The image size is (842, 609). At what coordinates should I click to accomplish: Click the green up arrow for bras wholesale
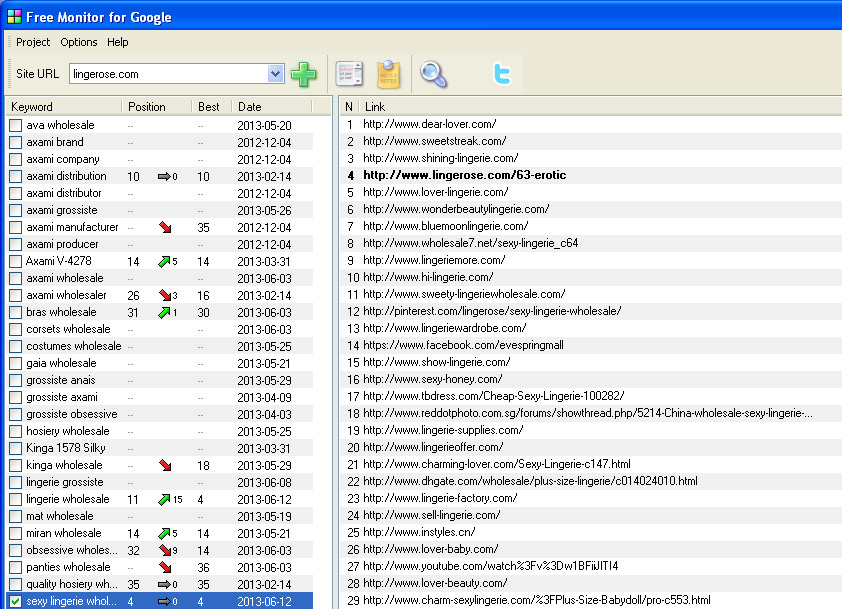(x=164, y=313)
